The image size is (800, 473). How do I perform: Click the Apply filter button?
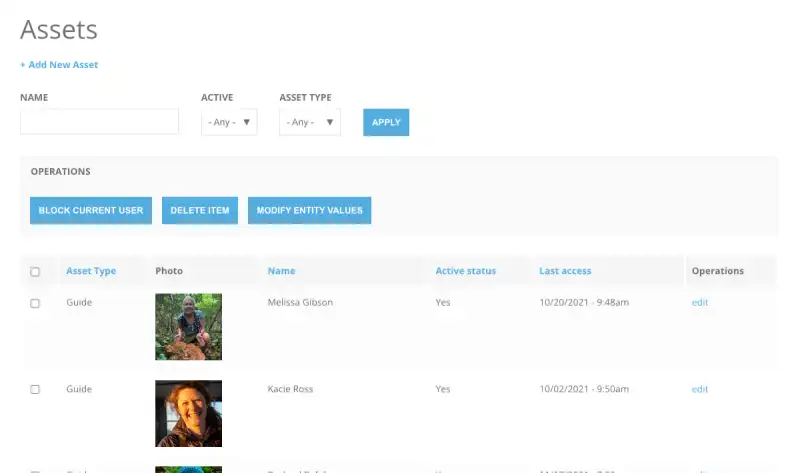click(386, 122)
